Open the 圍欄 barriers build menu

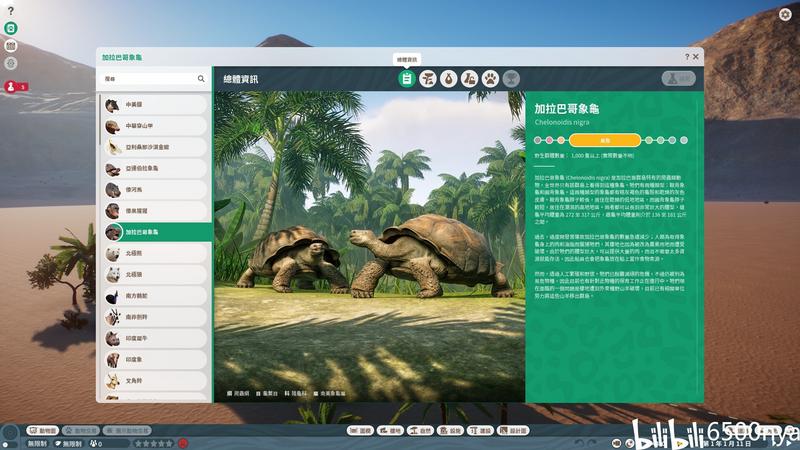pos(360,431)
